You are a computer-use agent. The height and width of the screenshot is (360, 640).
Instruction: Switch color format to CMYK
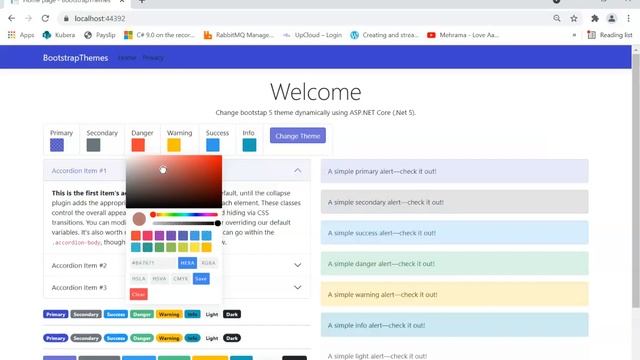coord(180,278)
